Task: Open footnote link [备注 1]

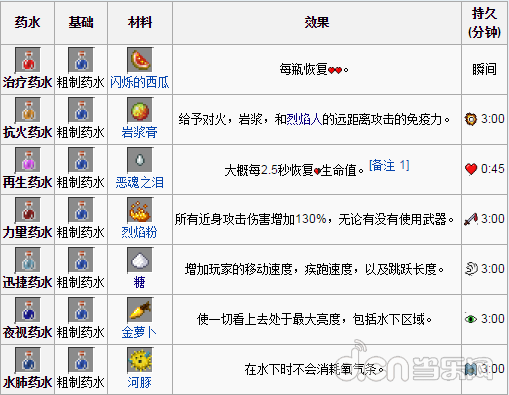Action: click(389, 165)
